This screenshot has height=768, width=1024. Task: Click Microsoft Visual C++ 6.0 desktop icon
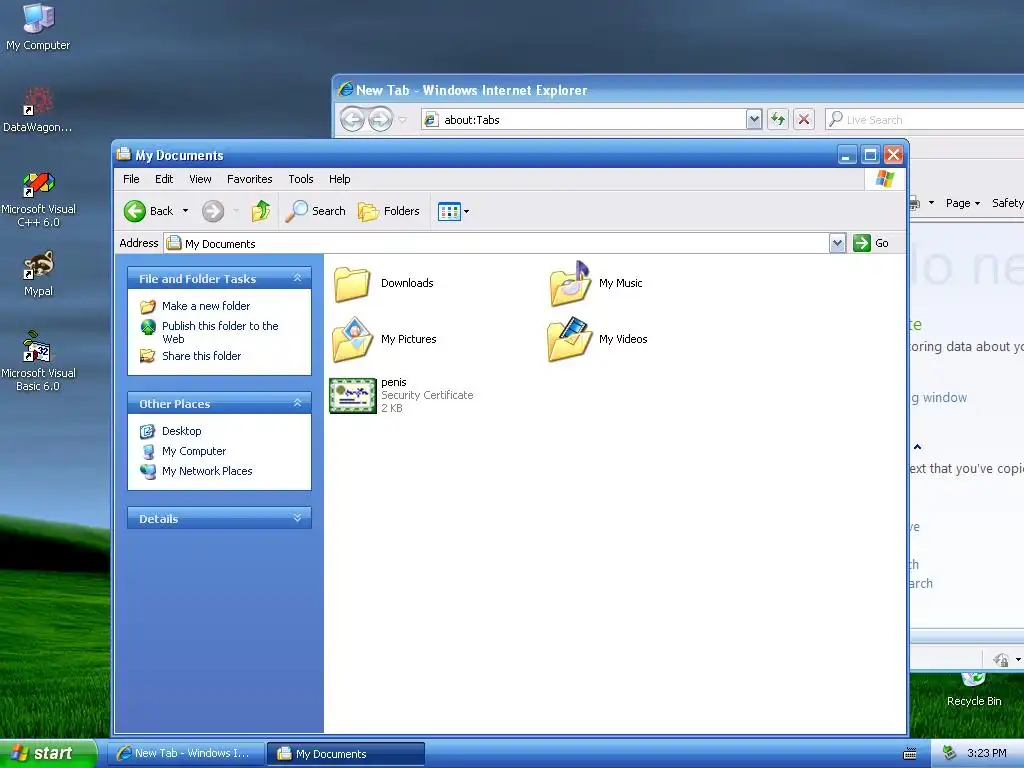(x=38, y=199)
